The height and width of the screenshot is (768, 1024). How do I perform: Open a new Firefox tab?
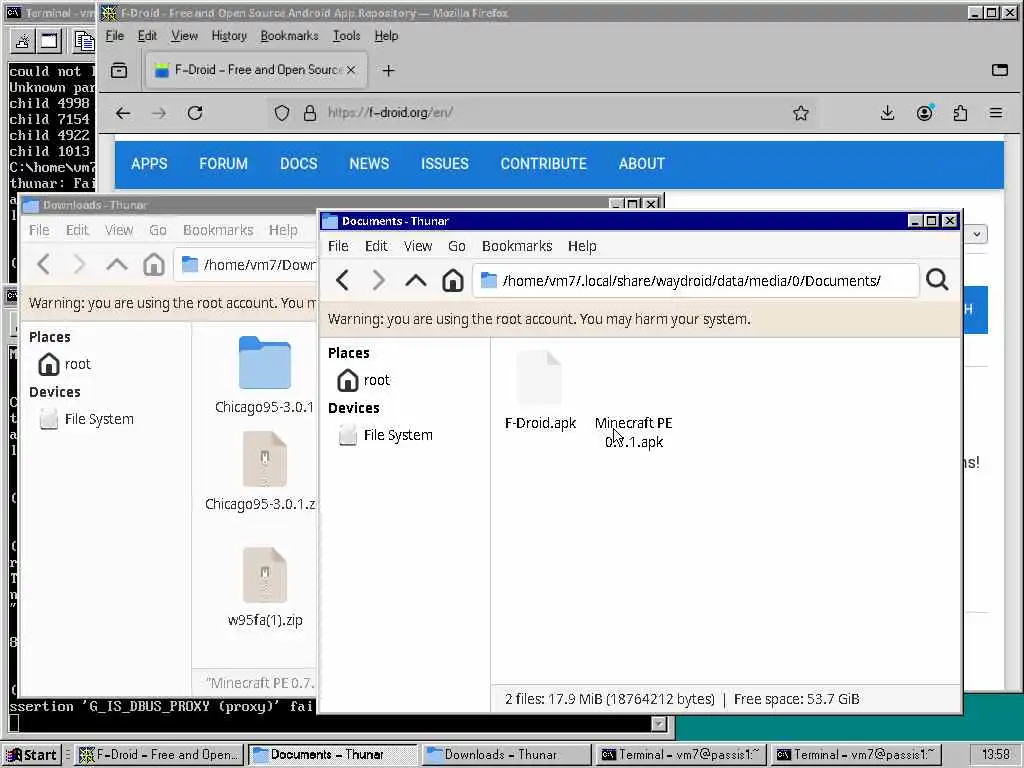[x=388, y=70]
